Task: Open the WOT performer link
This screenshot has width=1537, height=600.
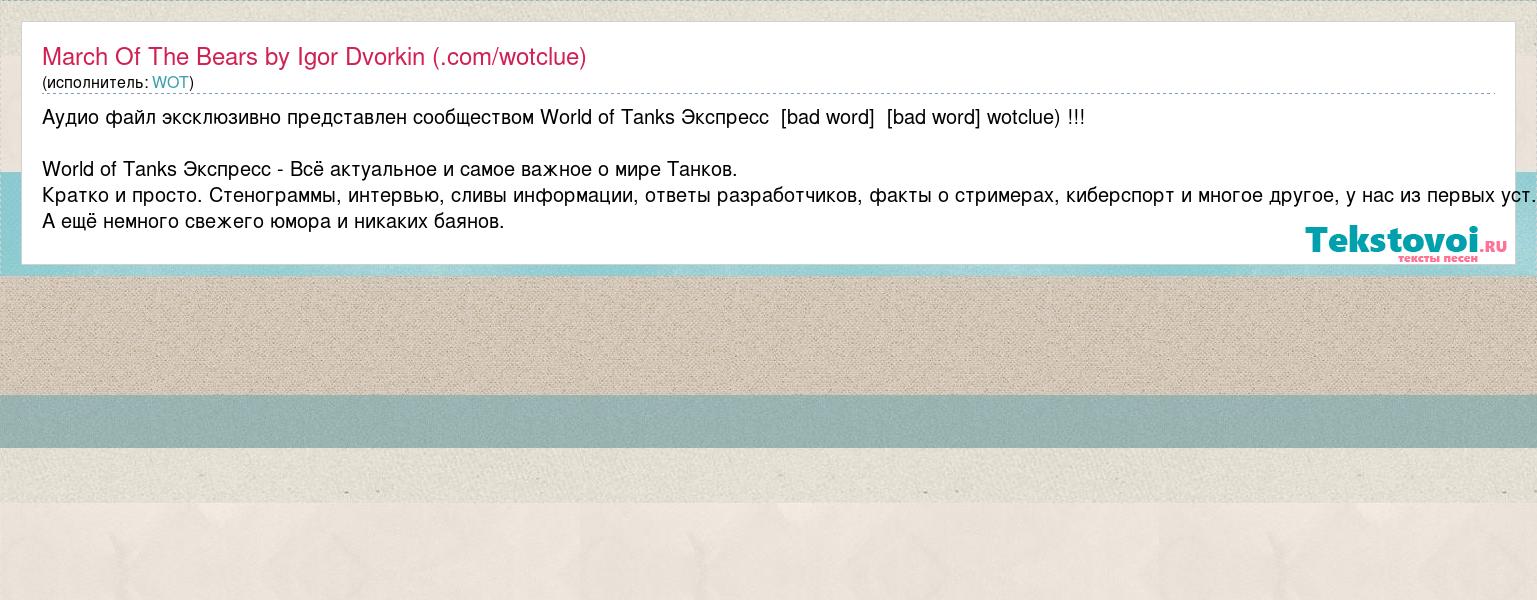Action: [x=170, y=83]
